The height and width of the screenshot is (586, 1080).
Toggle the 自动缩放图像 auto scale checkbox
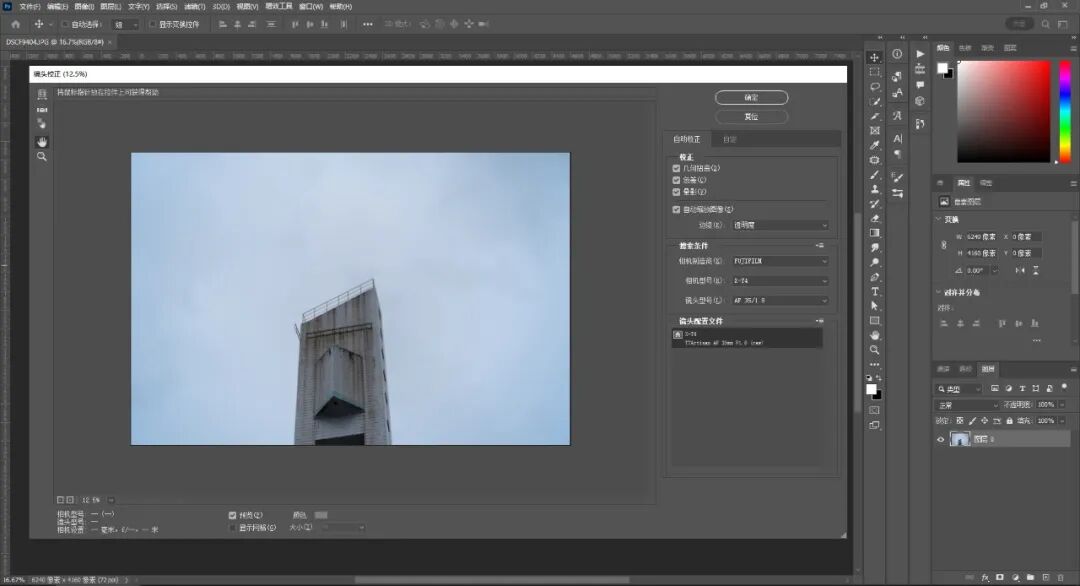point(677,209)
